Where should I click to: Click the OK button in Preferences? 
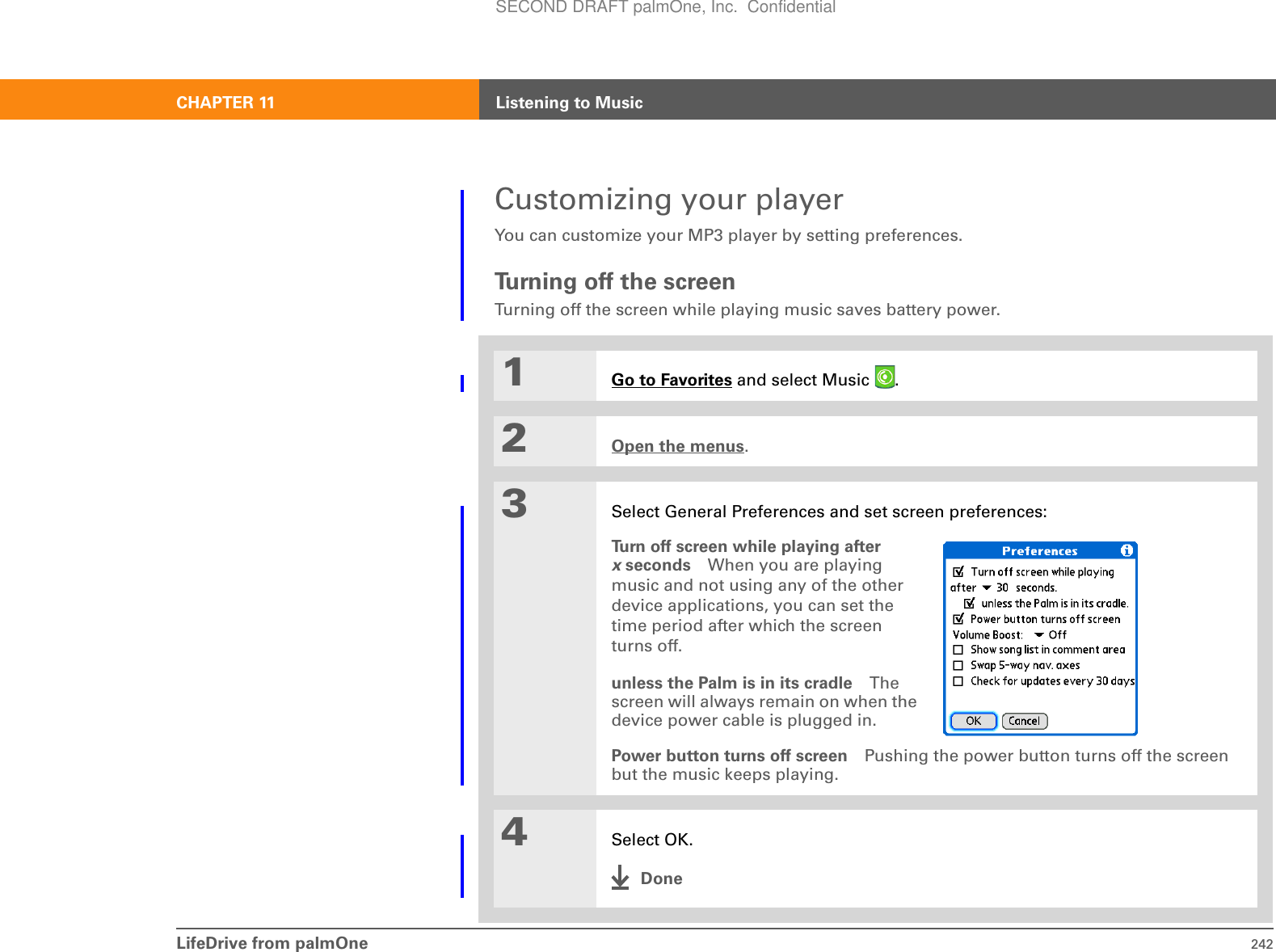pos(974,721)
